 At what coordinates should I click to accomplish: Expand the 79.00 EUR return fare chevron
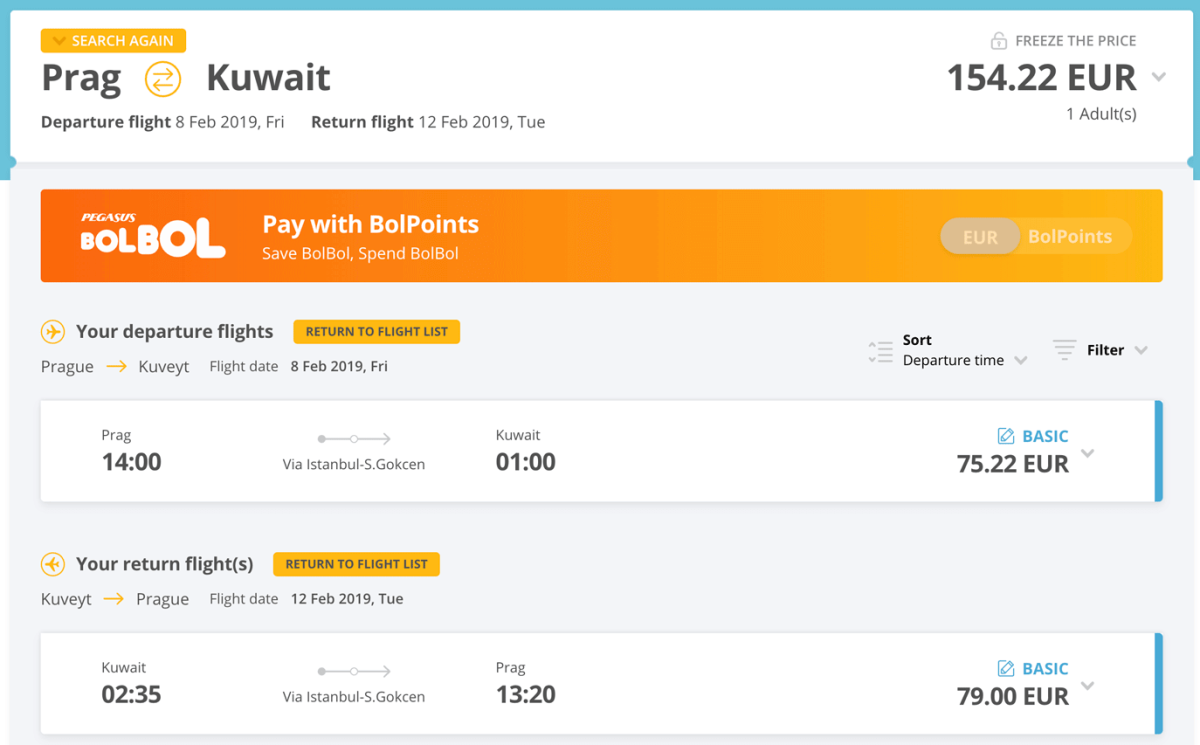click(x=1088, y=686)
